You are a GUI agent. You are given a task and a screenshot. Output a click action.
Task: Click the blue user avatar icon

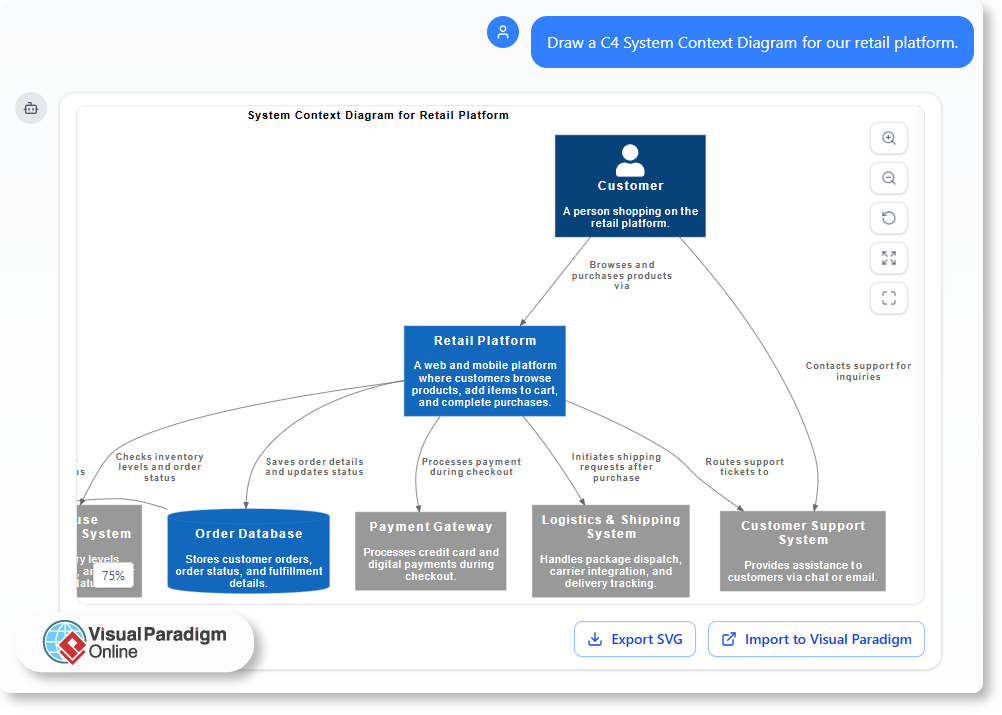(x=503, y=32)
